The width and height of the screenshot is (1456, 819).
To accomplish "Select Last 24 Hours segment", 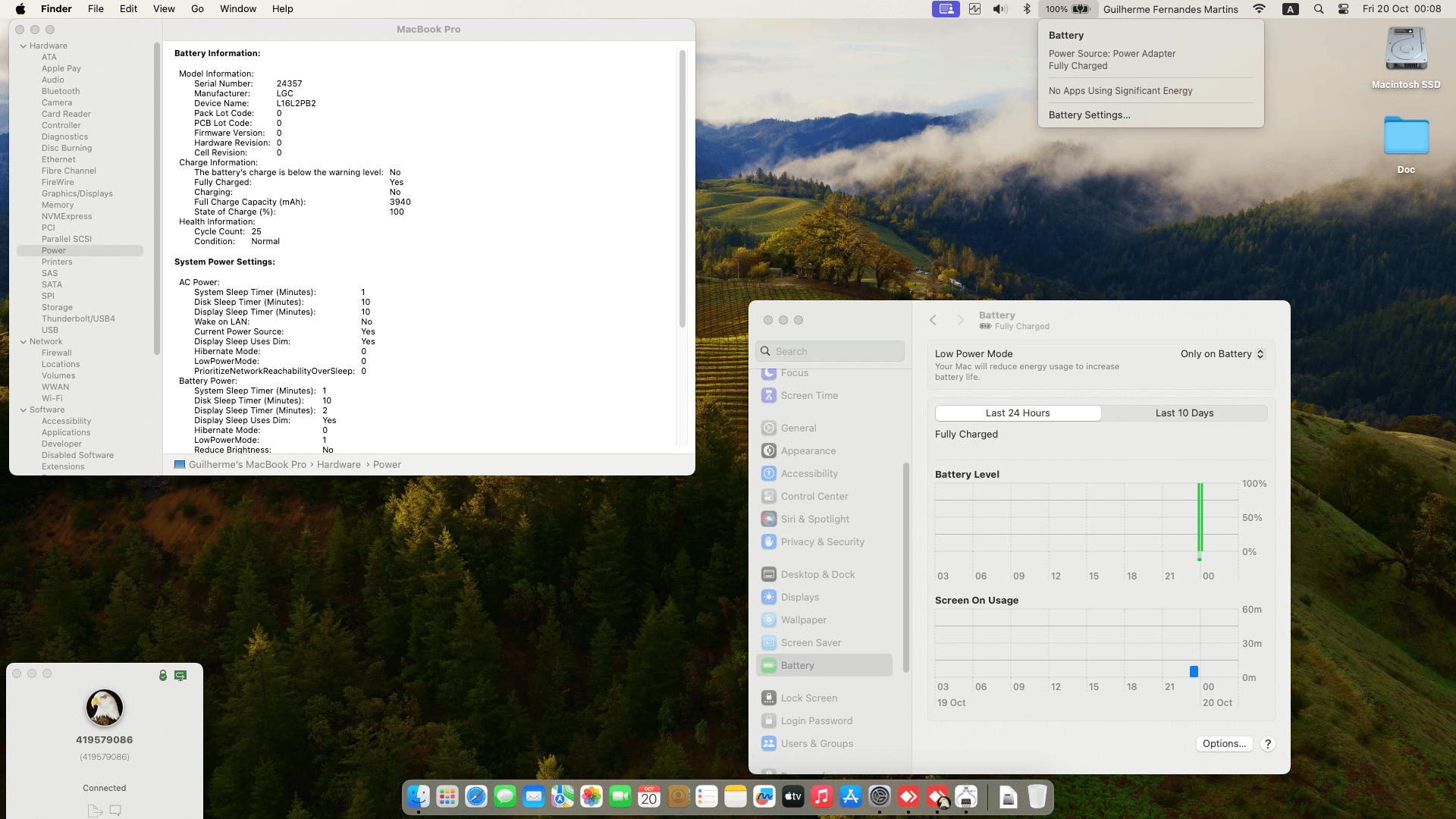I will click(1018, 413).
